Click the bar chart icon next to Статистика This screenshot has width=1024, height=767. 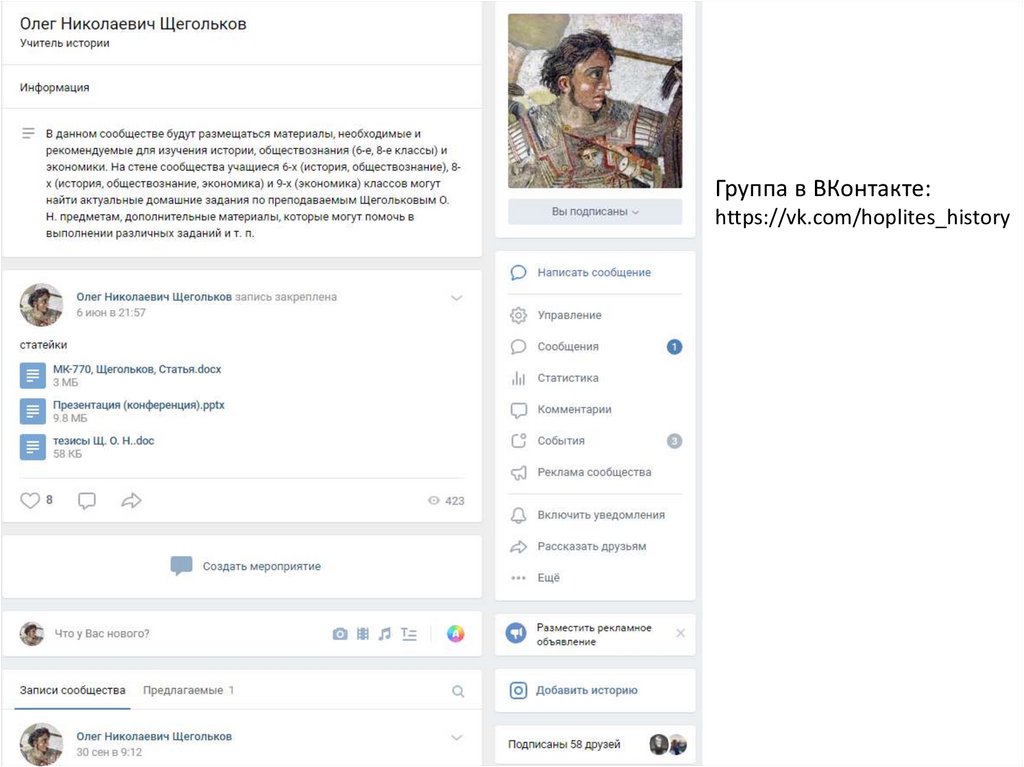[519, 378]
